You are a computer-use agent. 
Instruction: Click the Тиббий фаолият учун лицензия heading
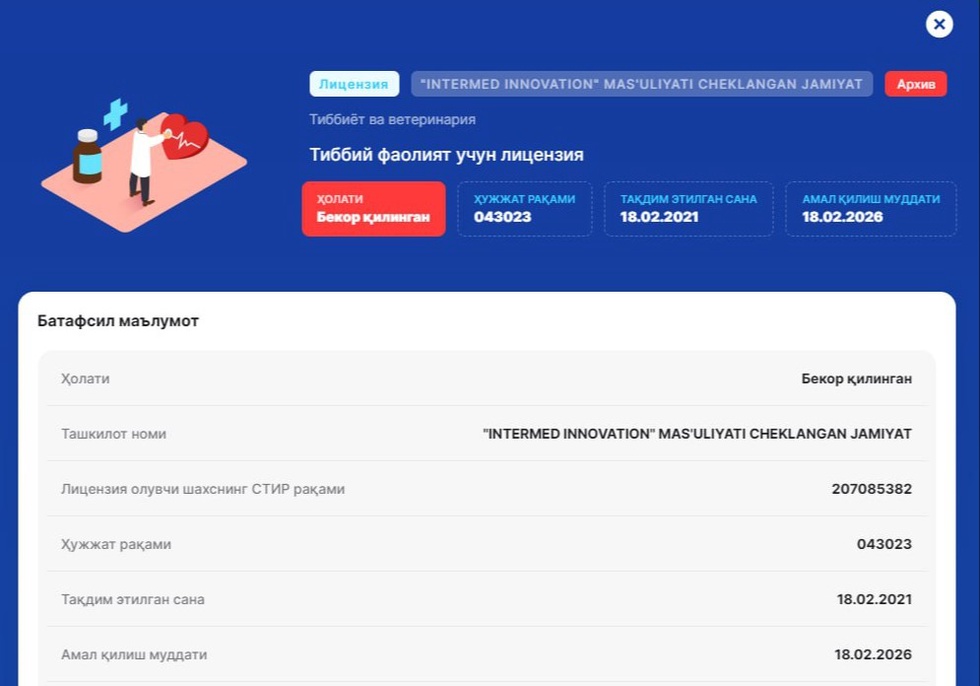pos(446,155)
